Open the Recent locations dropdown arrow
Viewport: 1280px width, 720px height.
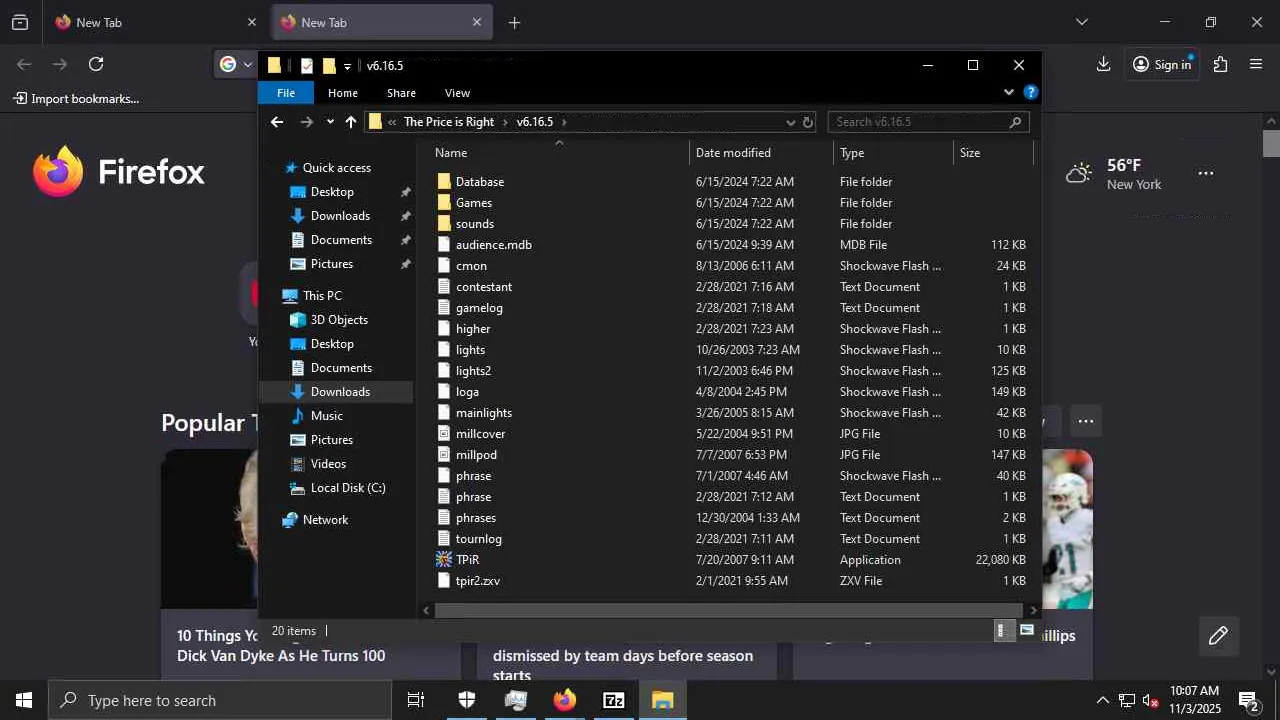330,122
